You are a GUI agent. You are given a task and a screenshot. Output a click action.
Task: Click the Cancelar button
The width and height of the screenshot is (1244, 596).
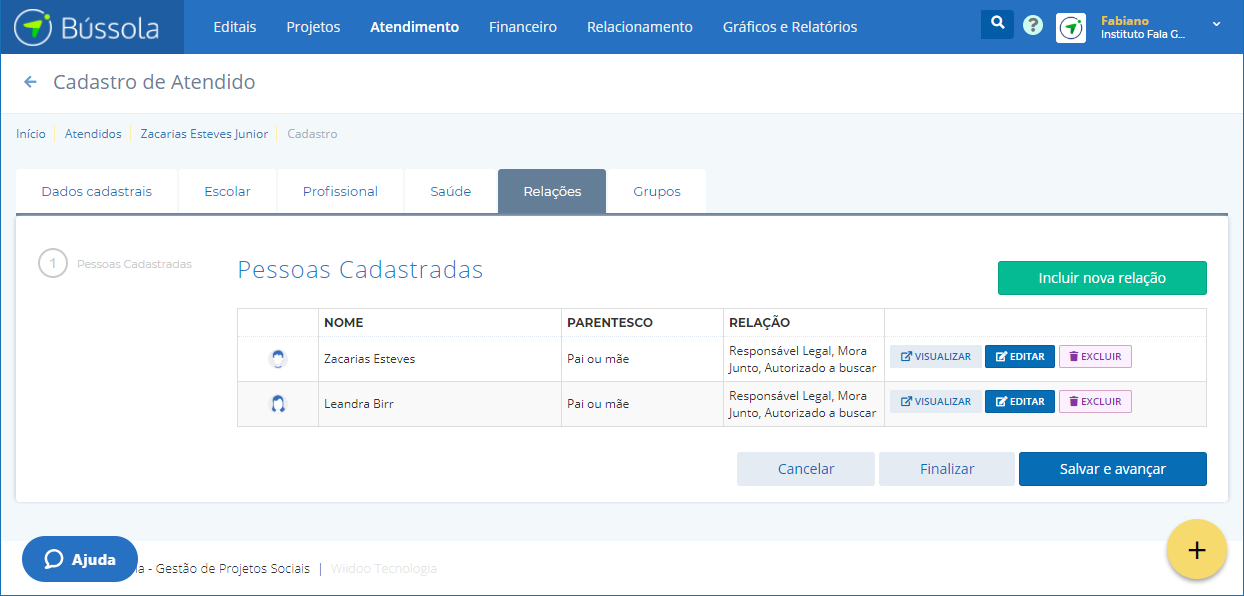point(806,469)
